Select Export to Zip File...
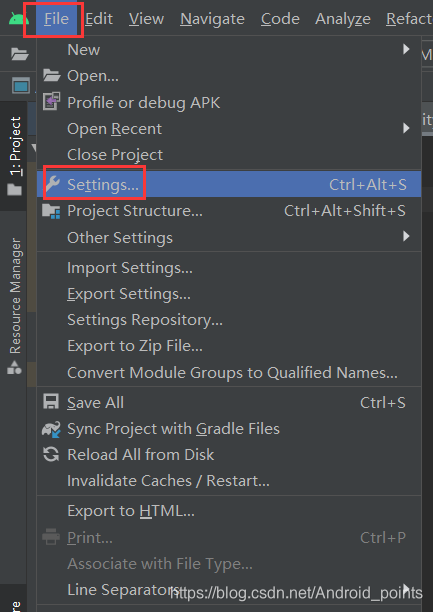This screenshot has height=612, width=433. (229, 346)
